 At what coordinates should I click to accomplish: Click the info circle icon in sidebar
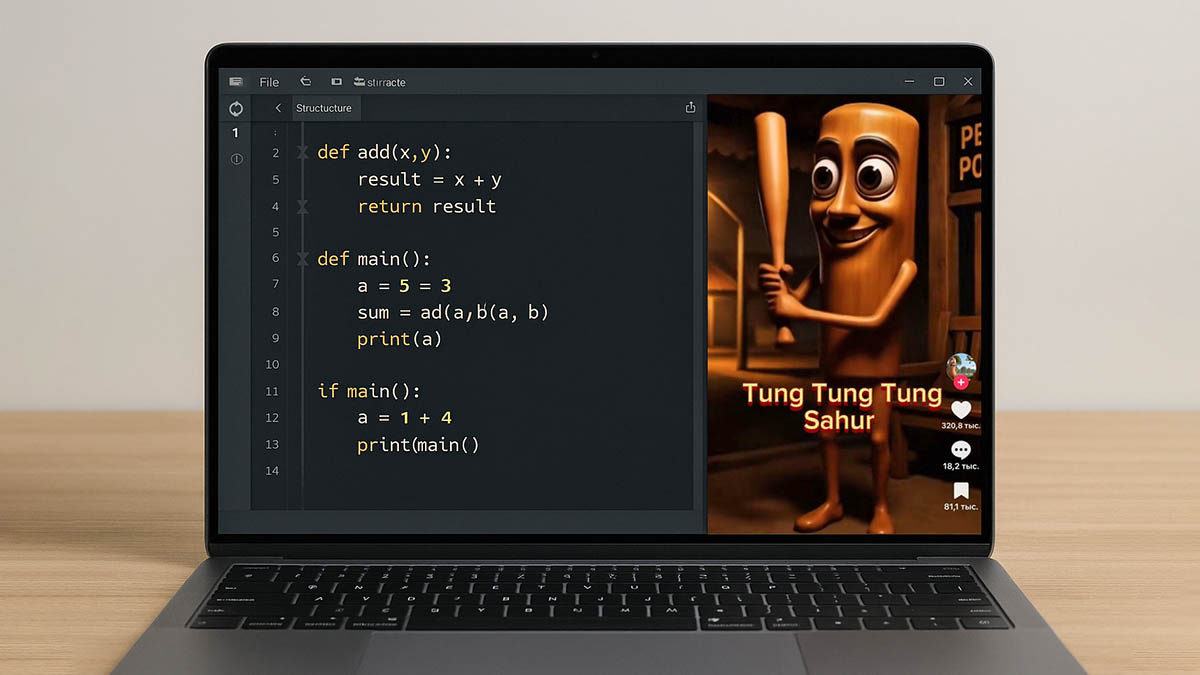click(237, 159)
